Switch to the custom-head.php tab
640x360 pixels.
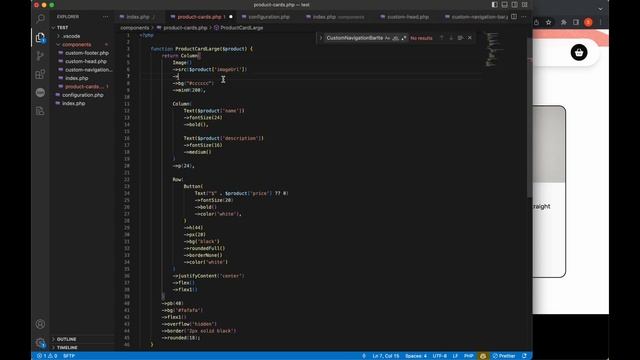408,17
